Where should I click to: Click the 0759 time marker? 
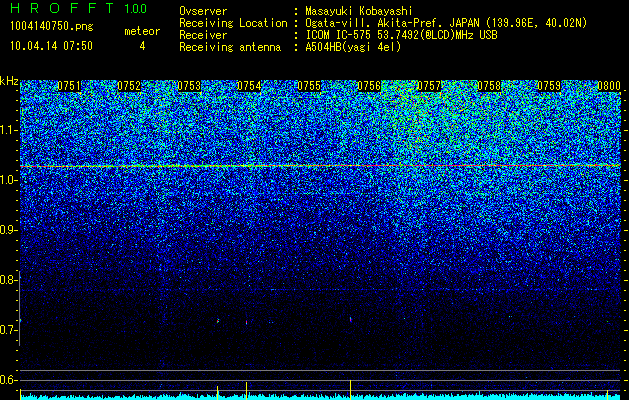[549, 86]
